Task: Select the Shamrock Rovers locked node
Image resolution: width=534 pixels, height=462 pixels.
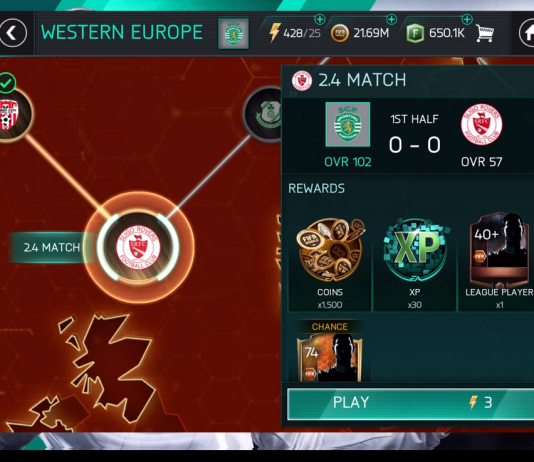Action: tap(264, 114)
